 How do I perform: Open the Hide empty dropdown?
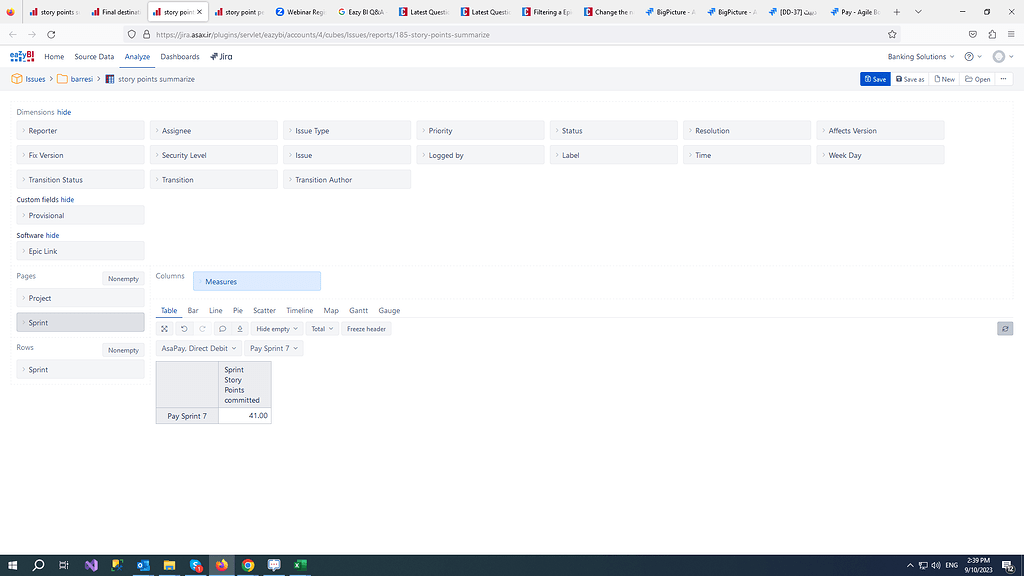click(x=276, y=328)
